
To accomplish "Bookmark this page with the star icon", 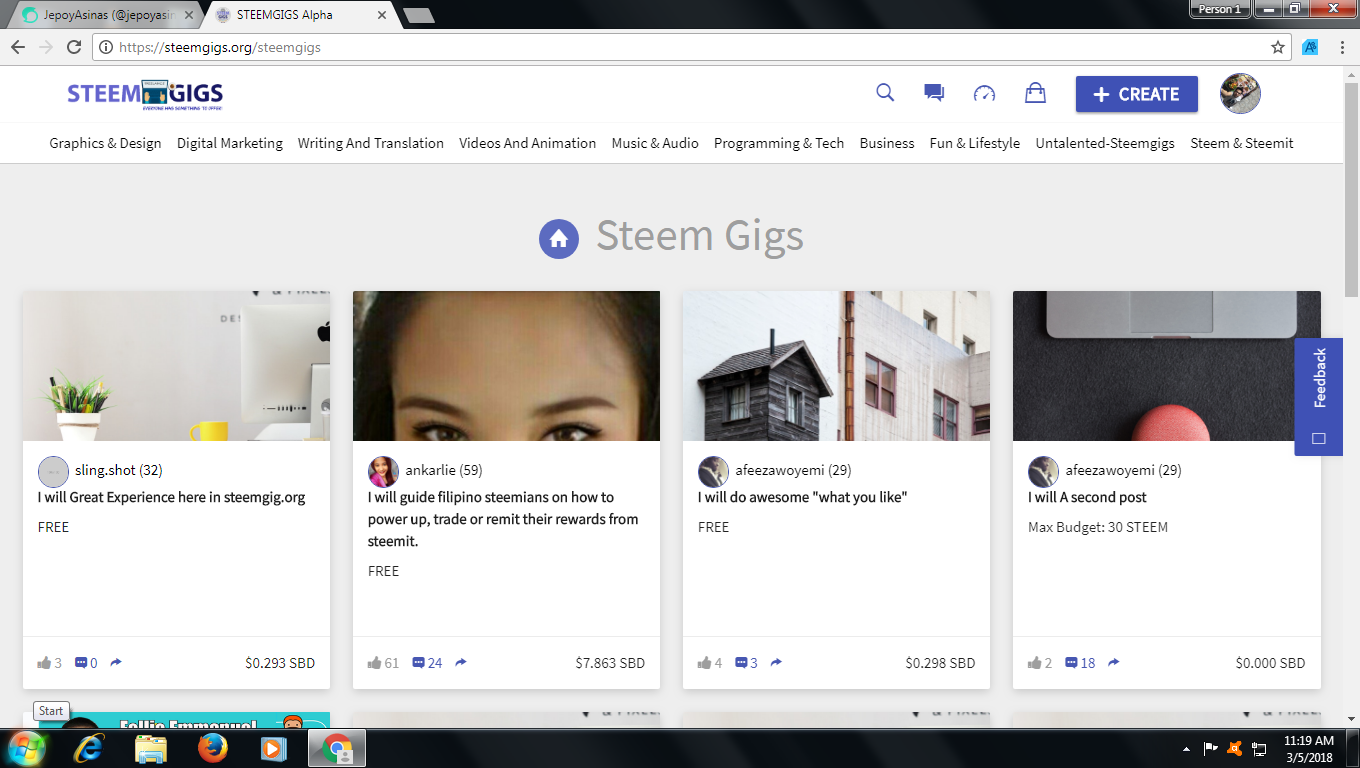I will 1277,47.
